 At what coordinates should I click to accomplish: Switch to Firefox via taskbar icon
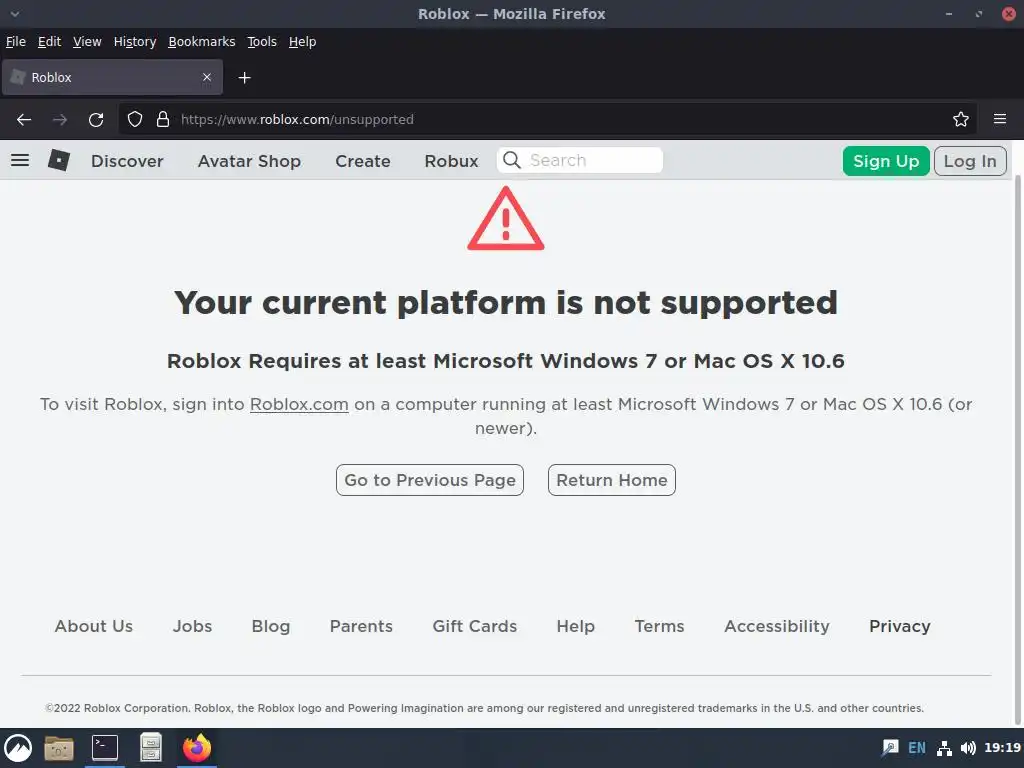(x=197, y=748)
